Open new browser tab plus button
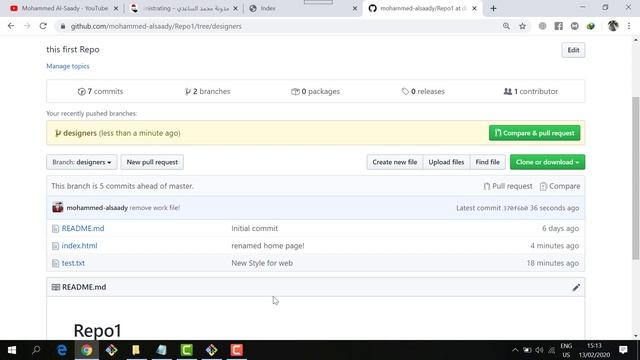 (x=493, y=8)
